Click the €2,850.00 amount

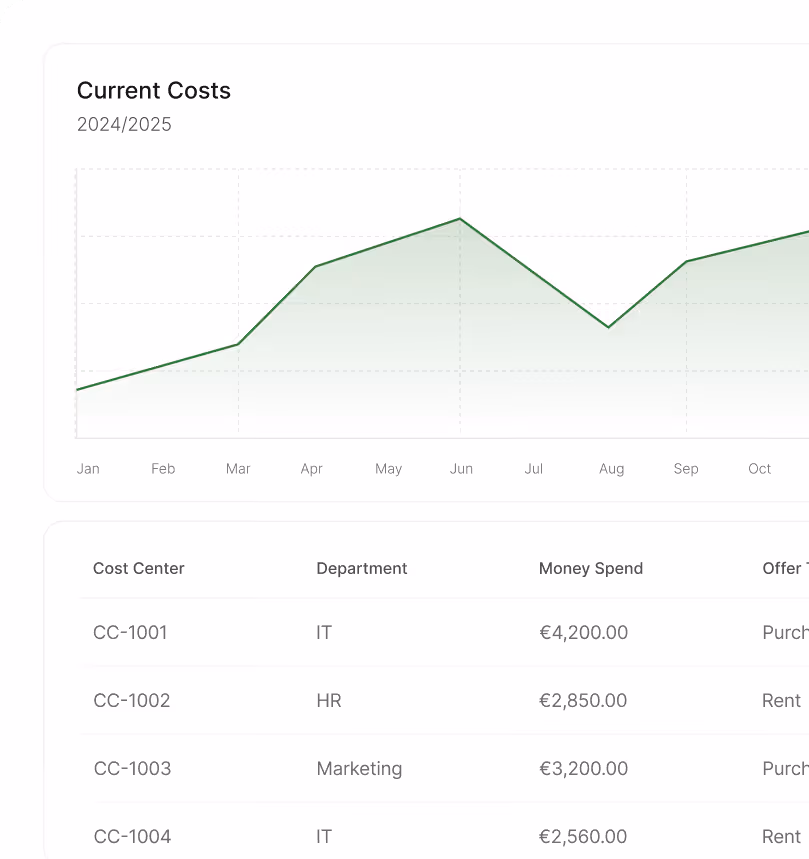pyautogui.click(x=583, y=701)
